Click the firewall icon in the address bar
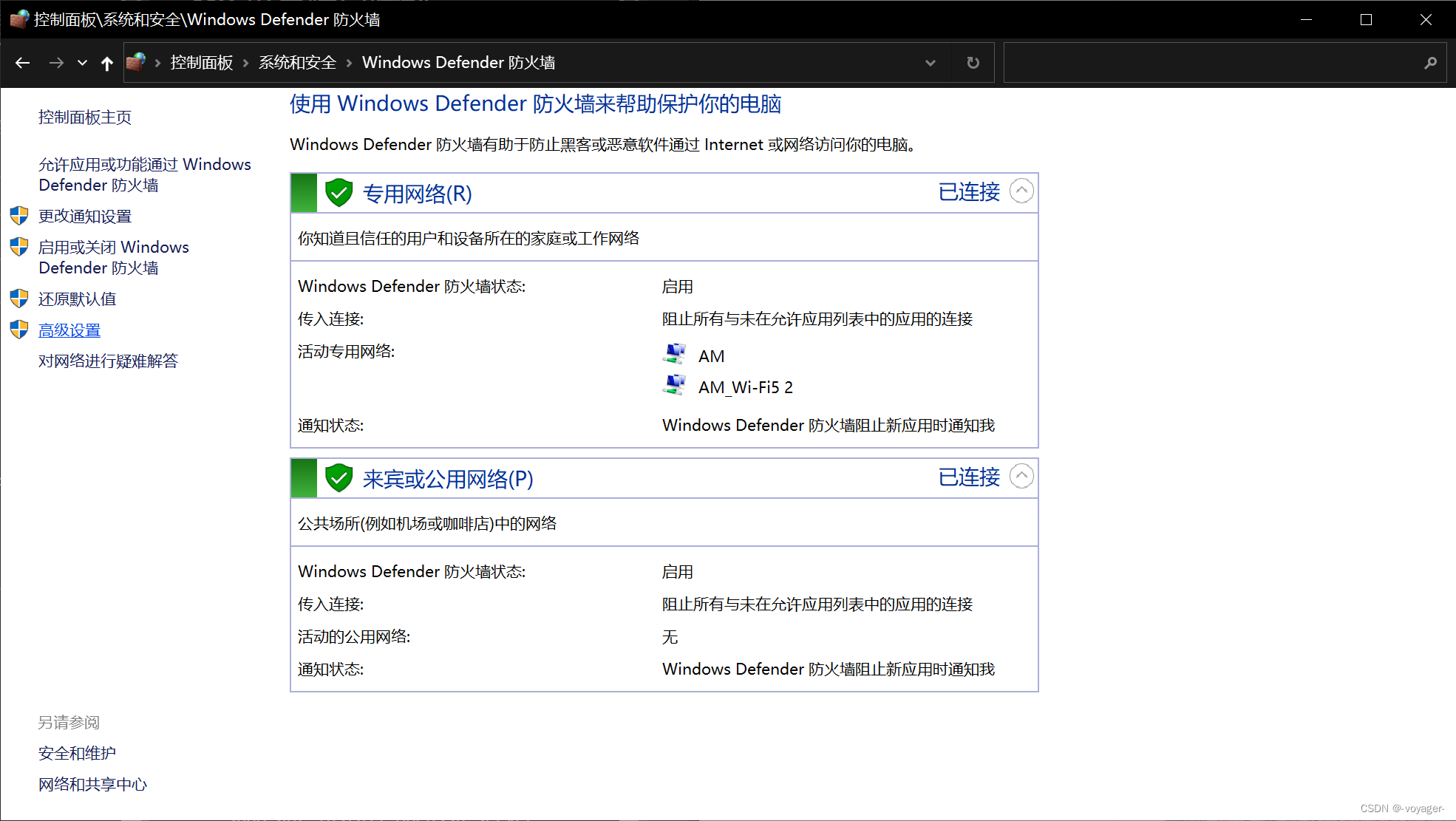This screenshot has width=1456, height=821. 135,62
